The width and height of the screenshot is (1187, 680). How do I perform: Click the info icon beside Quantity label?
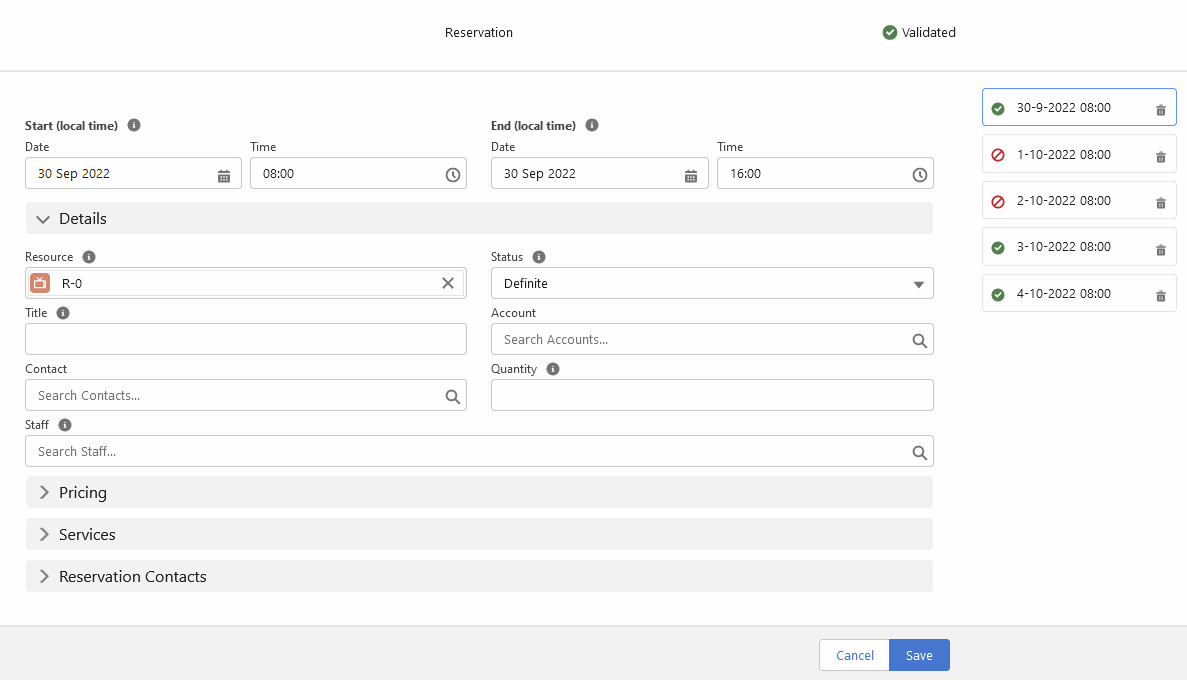tap(553, 369)
